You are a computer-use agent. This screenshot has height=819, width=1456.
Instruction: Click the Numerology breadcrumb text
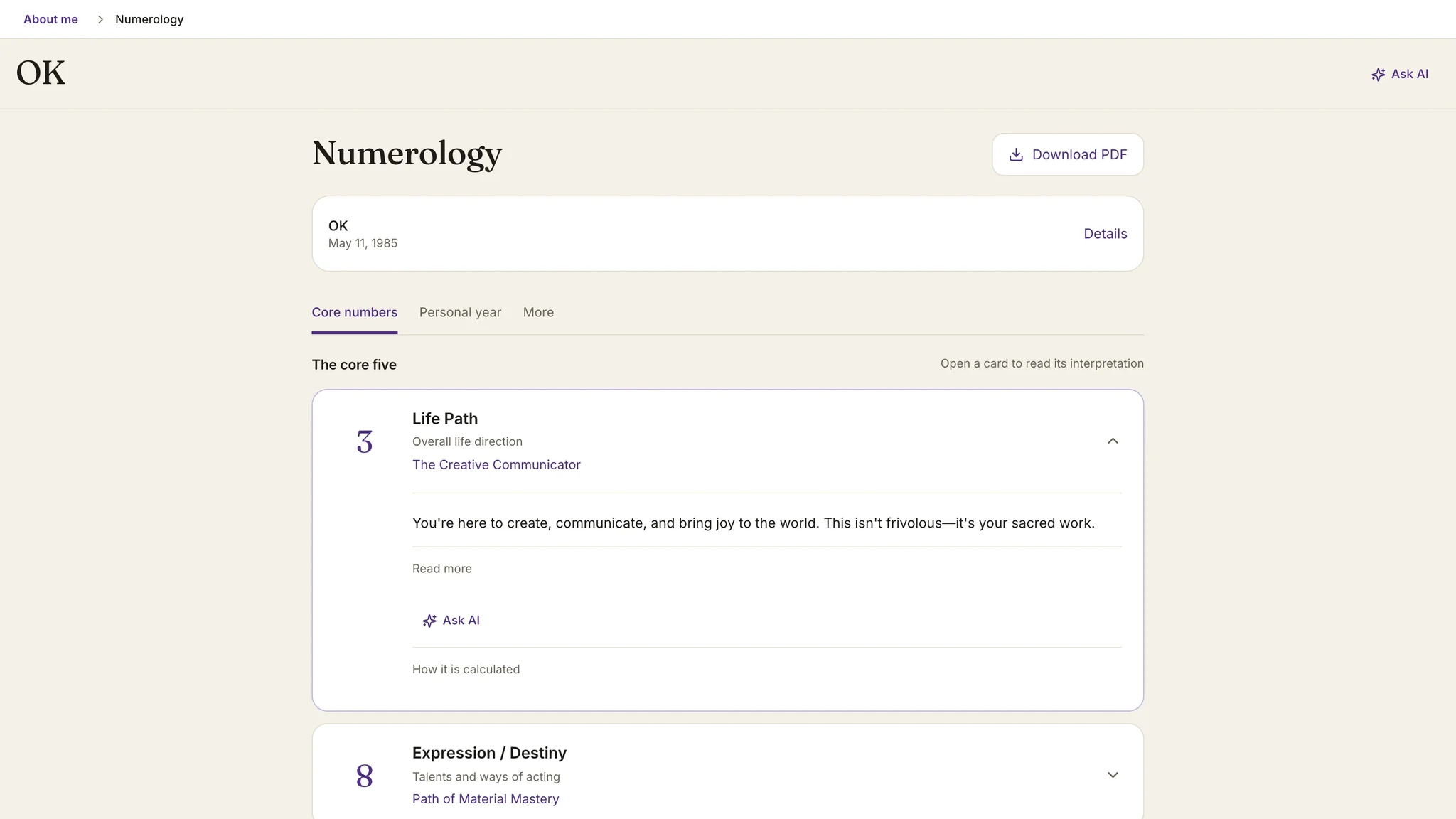pyautogui.click(x=149, y=19)
